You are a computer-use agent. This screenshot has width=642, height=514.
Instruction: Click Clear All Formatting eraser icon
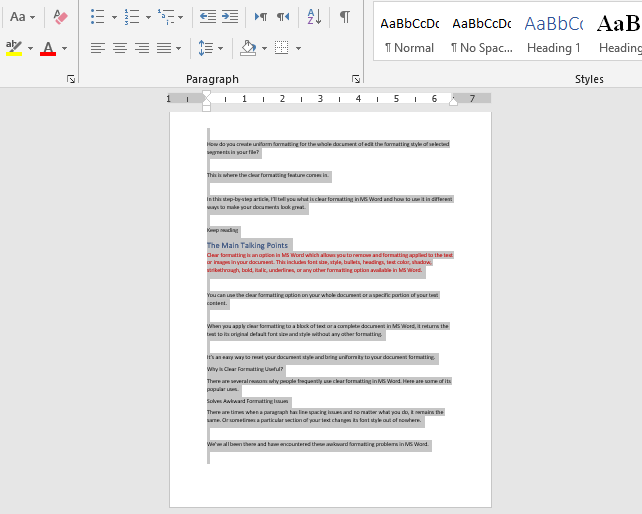(61, 17)
